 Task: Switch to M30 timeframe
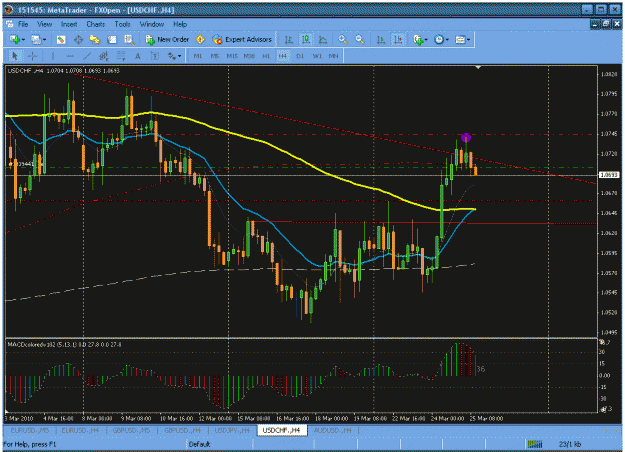coord(249,56)
